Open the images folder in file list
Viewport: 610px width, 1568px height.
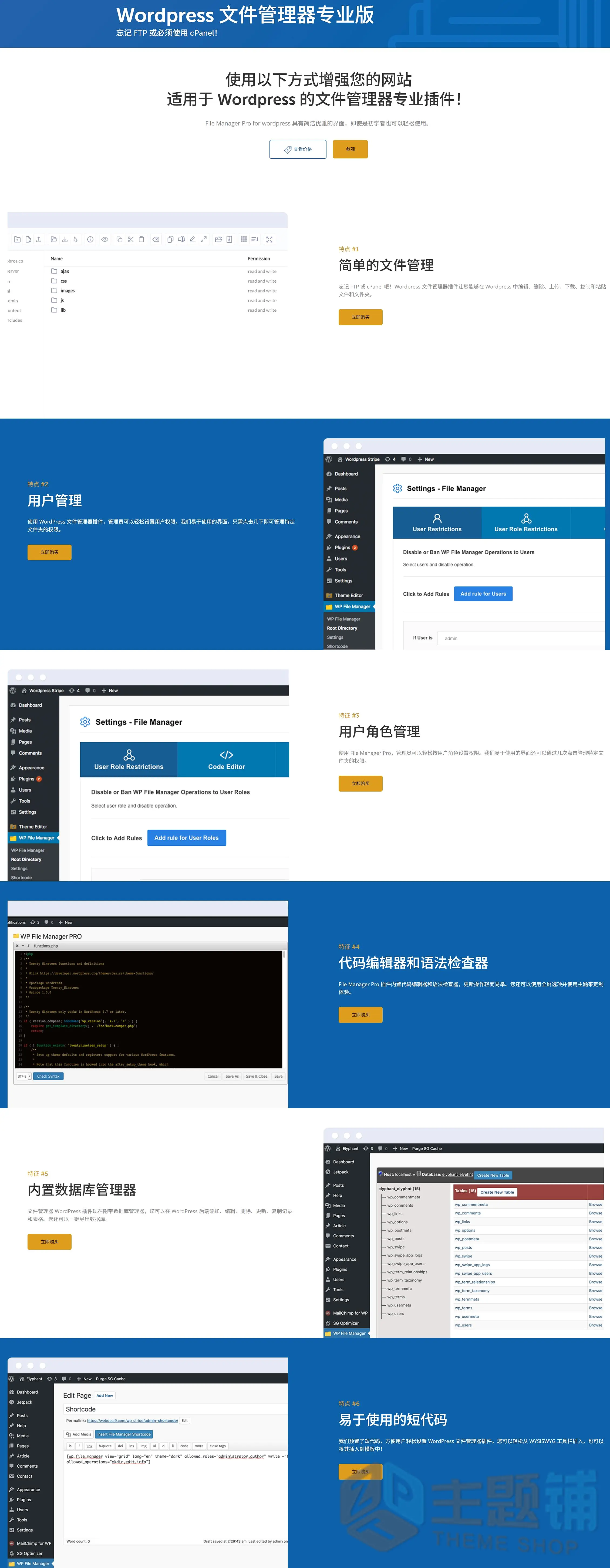(68, 291)
